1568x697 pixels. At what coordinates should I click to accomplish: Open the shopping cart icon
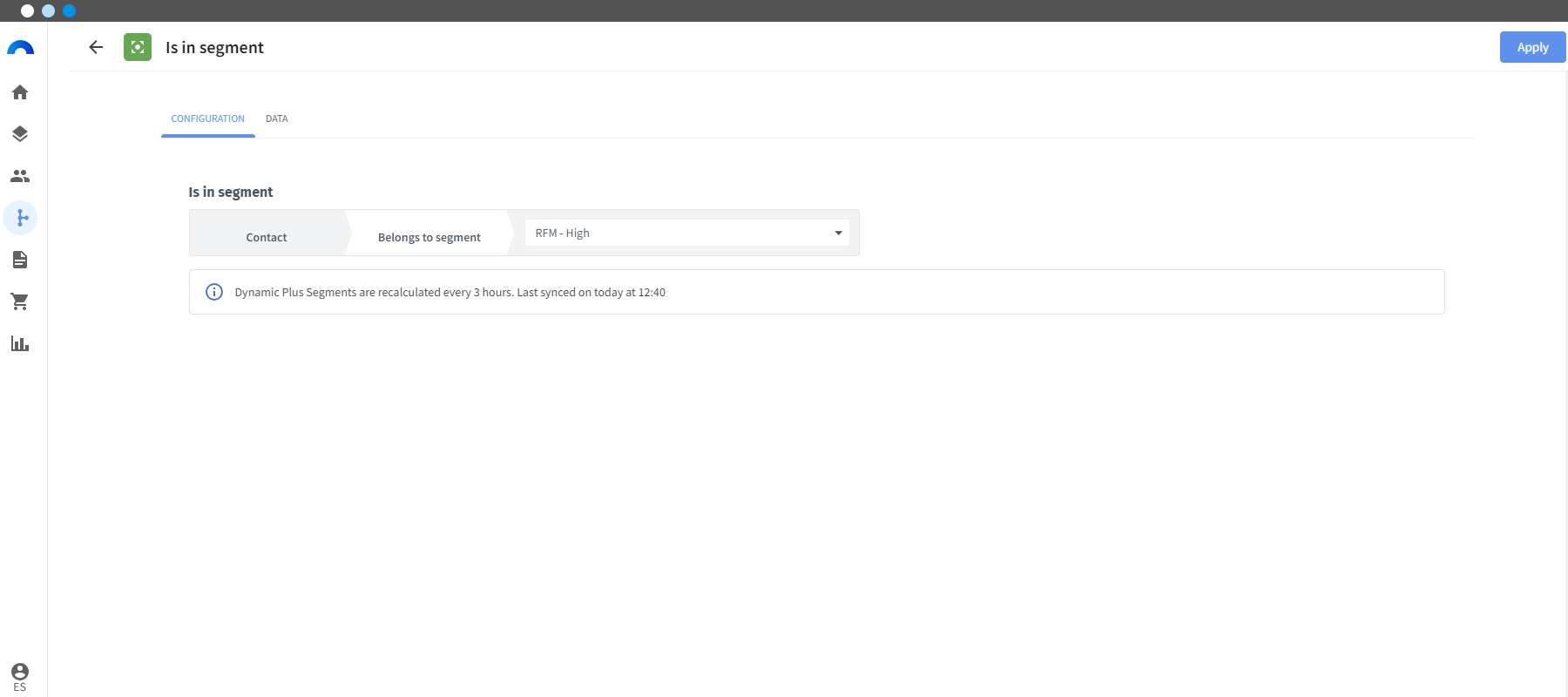coord(20,301)
